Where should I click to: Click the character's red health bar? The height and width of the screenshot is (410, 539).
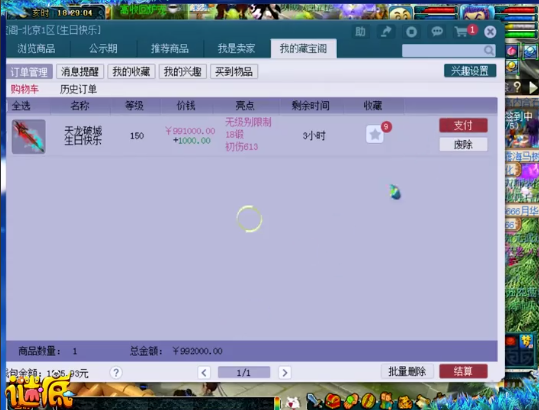click(515, 10)
